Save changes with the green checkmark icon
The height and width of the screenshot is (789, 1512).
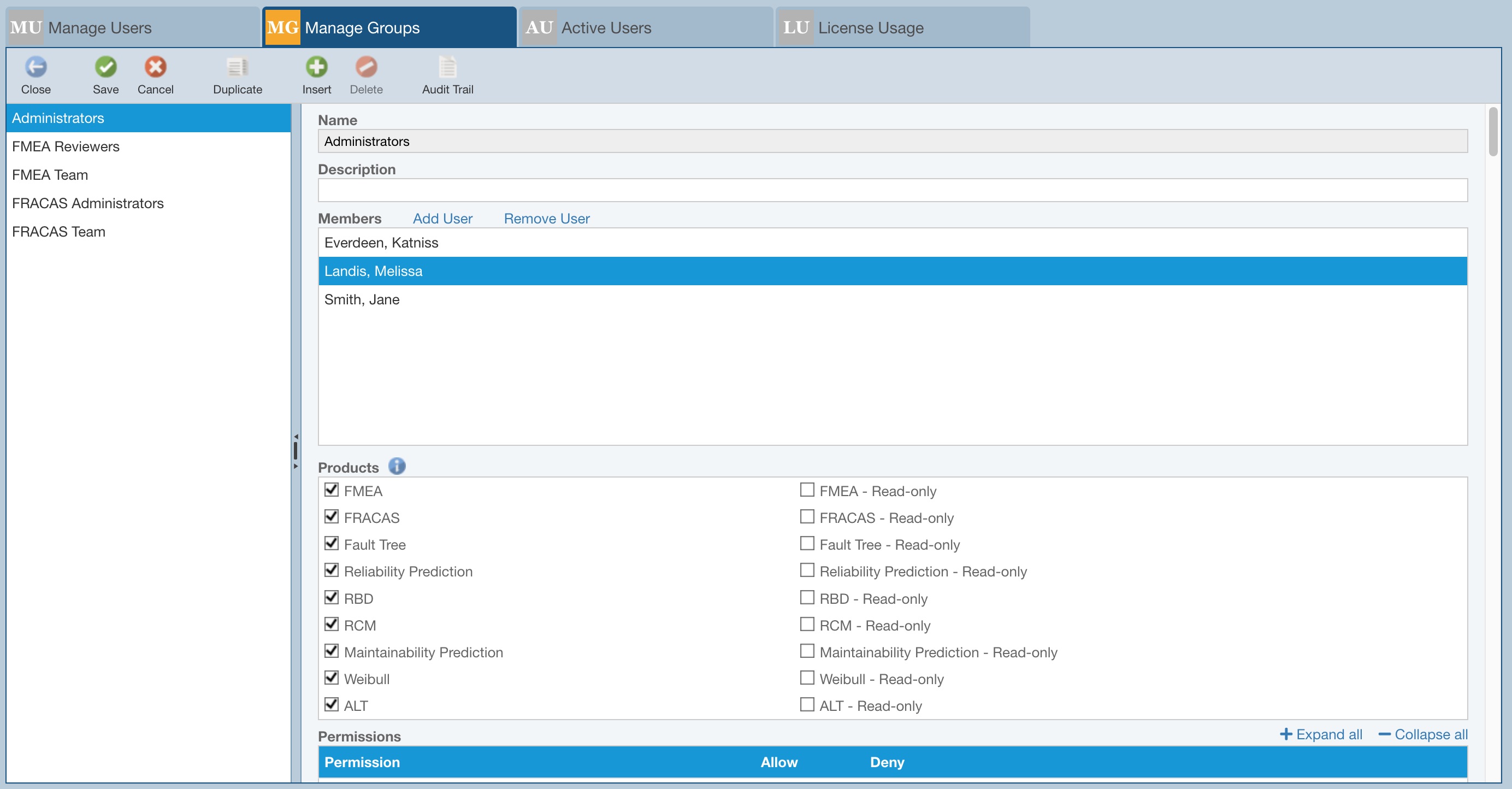pos(105,67)
